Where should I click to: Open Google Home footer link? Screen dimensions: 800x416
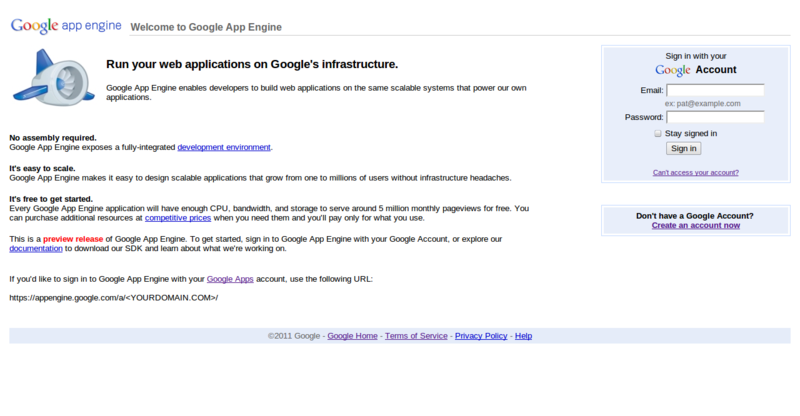coord(352,336)
